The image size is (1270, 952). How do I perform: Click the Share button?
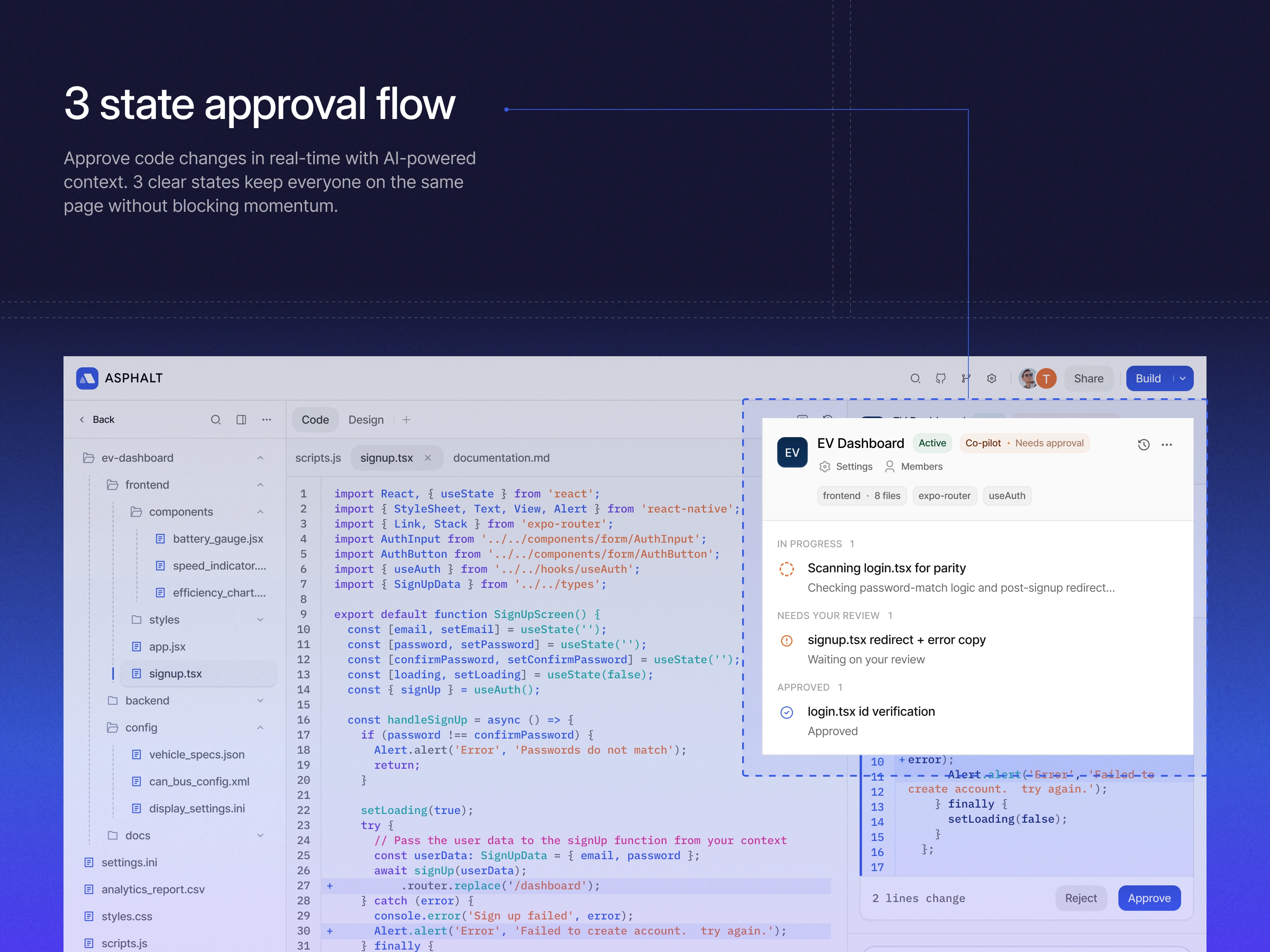pyautogui.click(x=1089, y=379)
